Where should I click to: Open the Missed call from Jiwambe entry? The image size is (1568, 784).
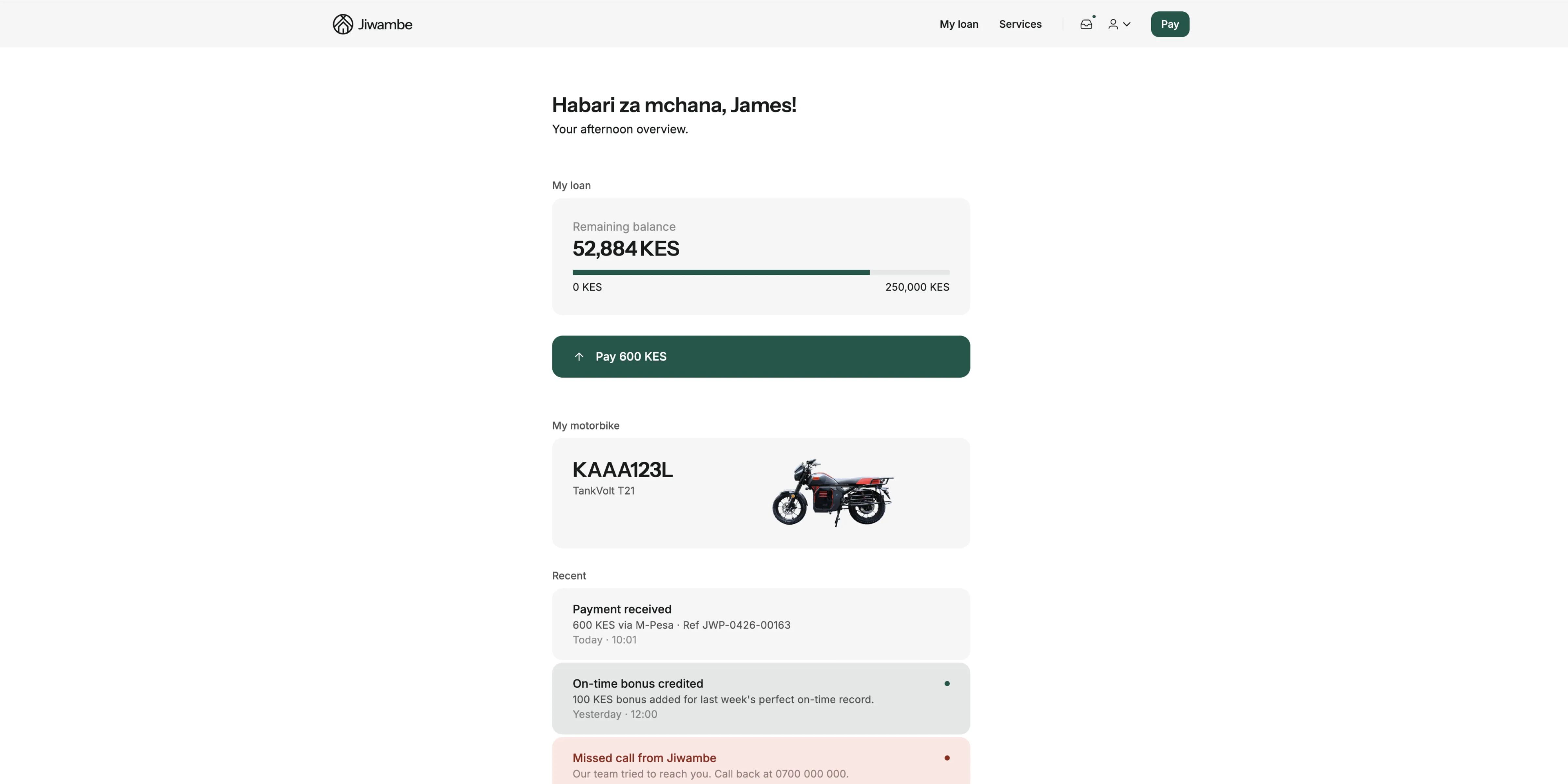pos(761,761)
